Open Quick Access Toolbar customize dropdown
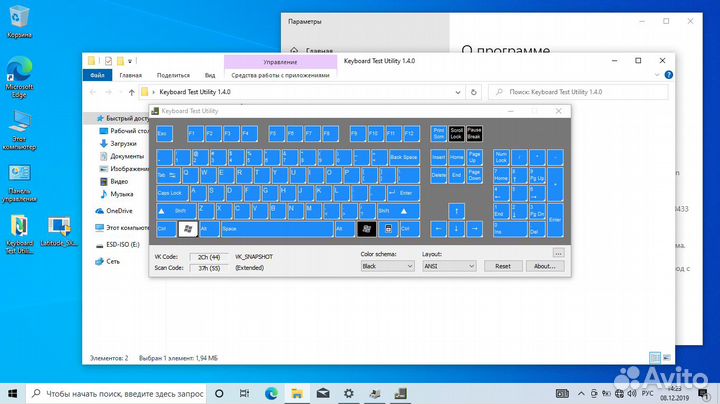 point(130,61)
